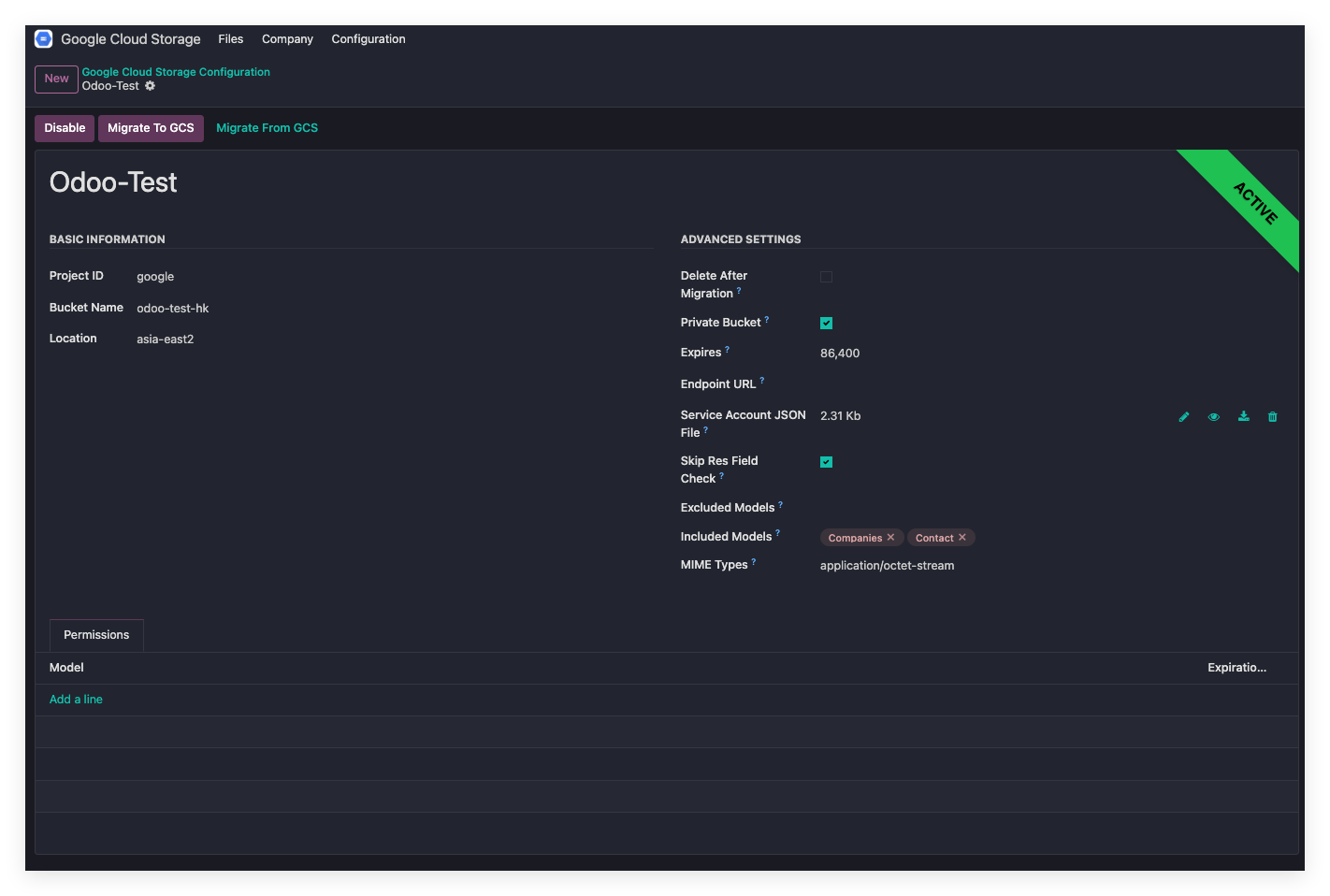Image resolution: width=1330 pixels, height=896 pixels.
Task: Open the Company menu
Action: pyautogui.click(x=287, y=39)
